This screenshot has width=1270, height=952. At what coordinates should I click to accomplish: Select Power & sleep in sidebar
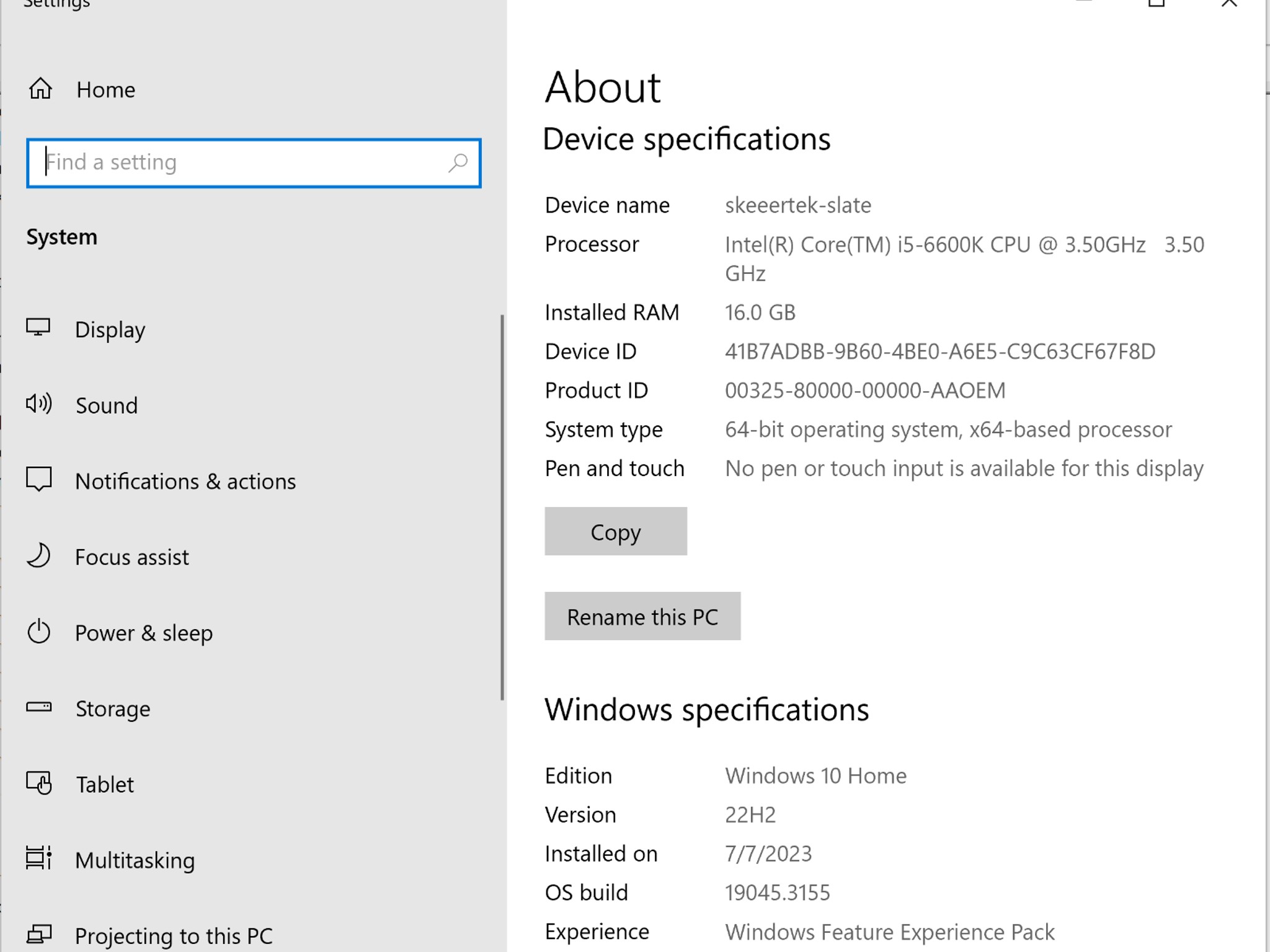[x=144, y=633]
